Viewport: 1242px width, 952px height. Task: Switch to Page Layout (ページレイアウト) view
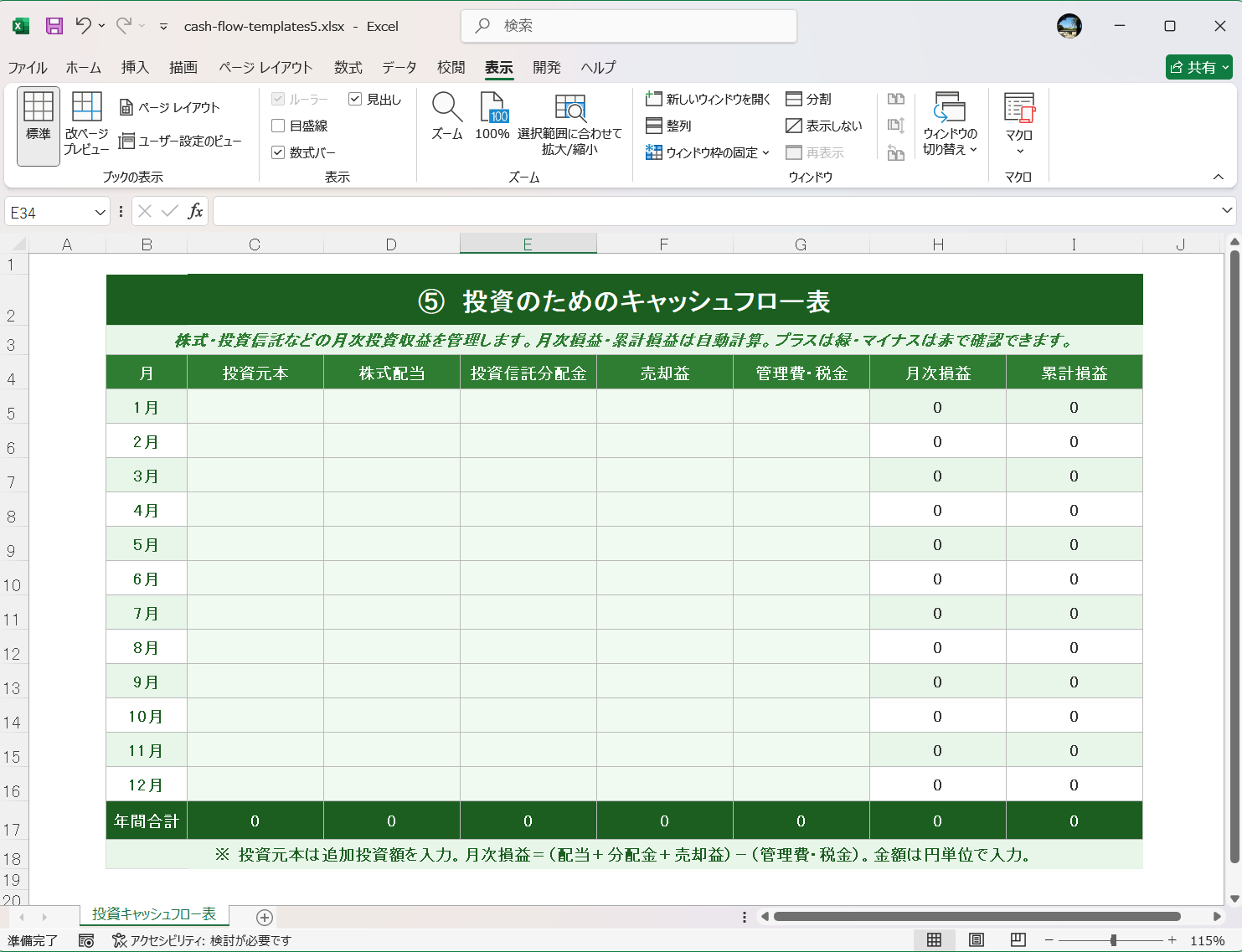170,107
